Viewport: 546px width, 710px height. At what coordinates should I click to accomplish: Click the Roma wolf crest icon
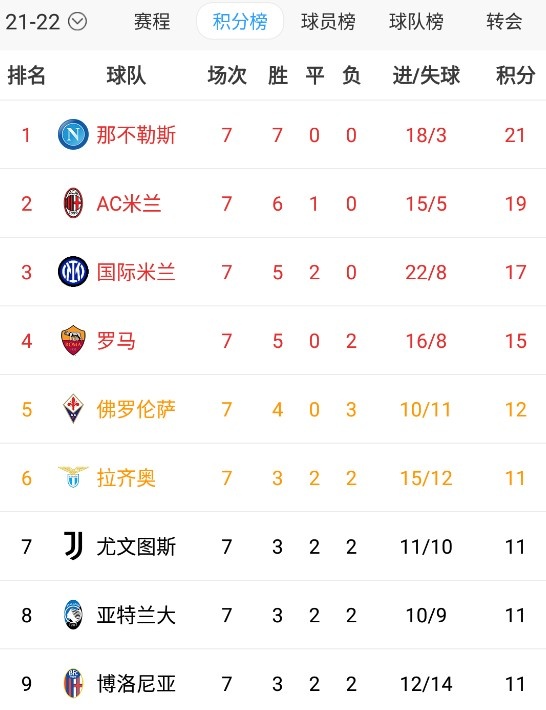point(73,340)
